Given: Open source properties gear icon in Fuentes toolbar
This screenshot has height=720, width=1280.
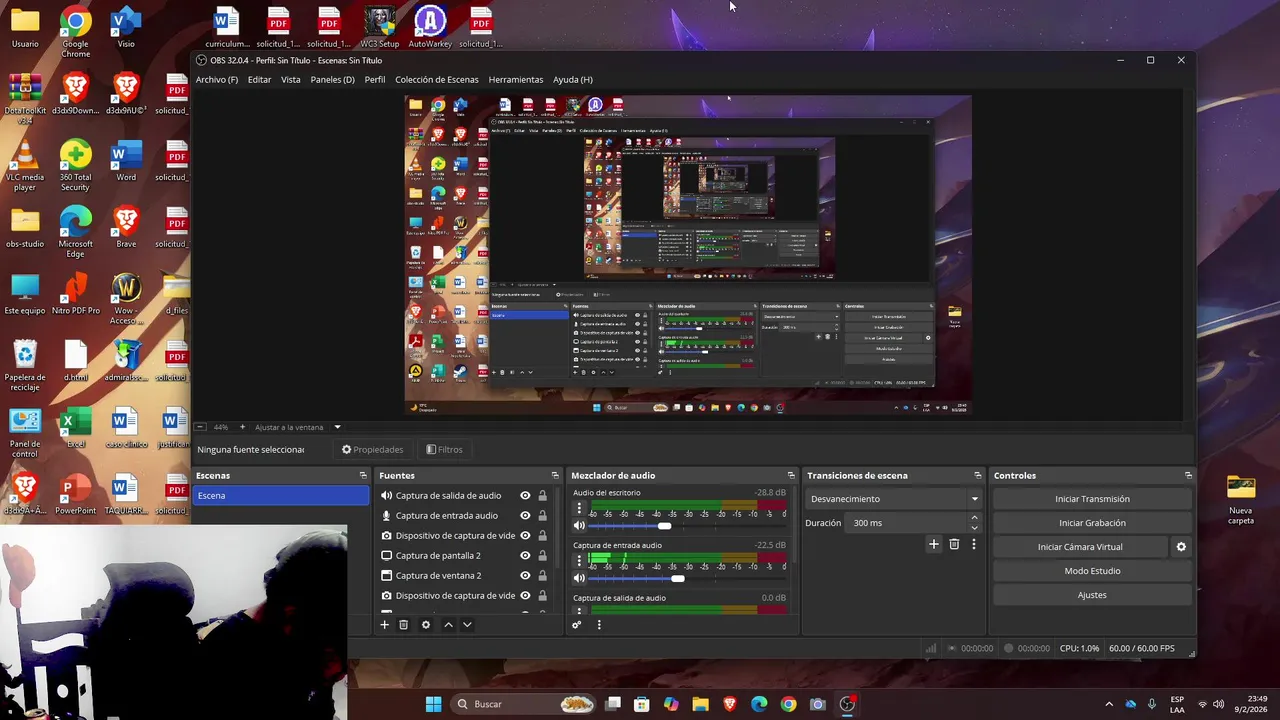Looking at the screenshot, I should [426, 625].
